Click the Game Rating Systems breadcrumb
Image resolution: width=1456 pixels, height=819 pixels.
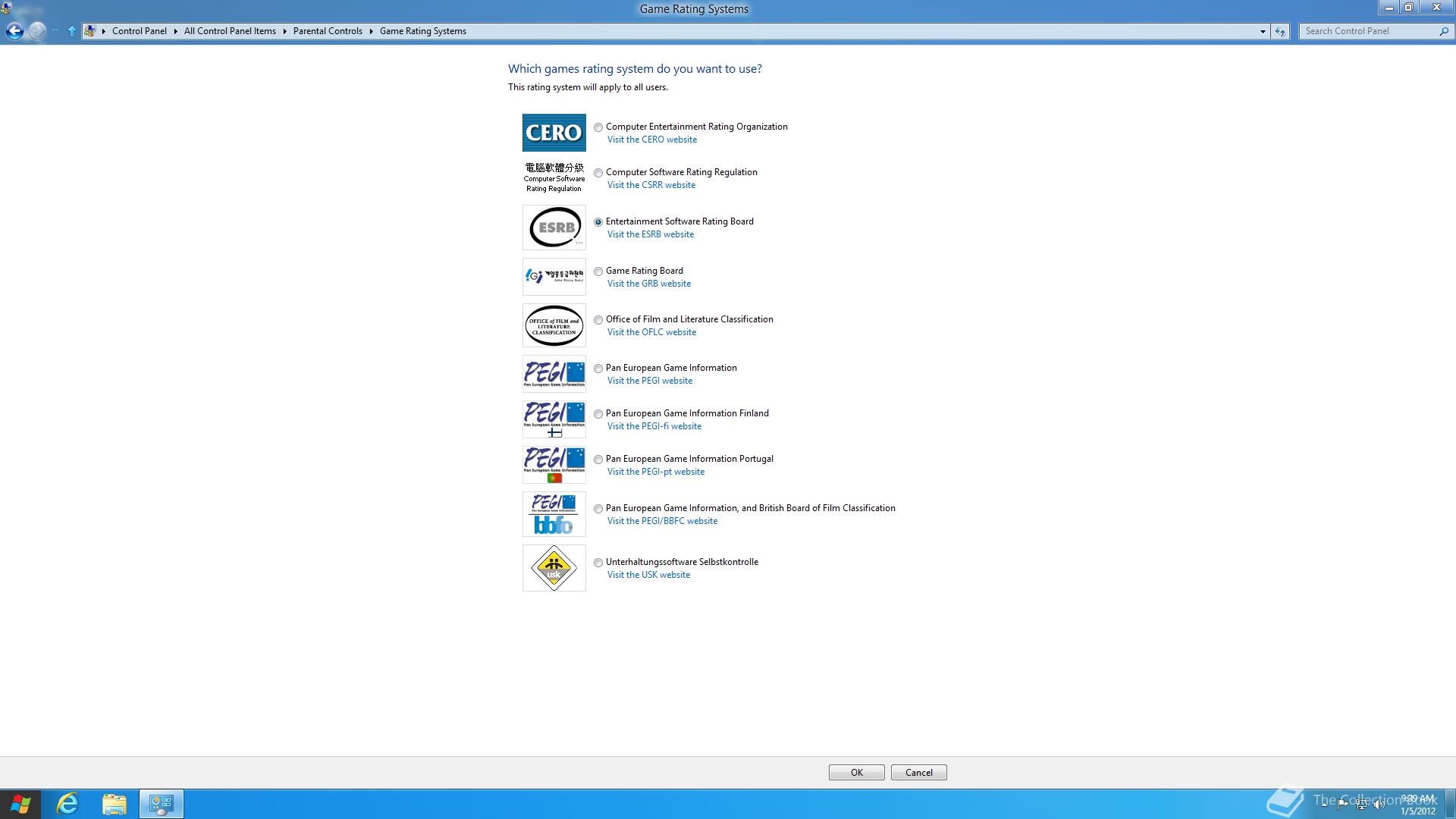click(423, 31)
